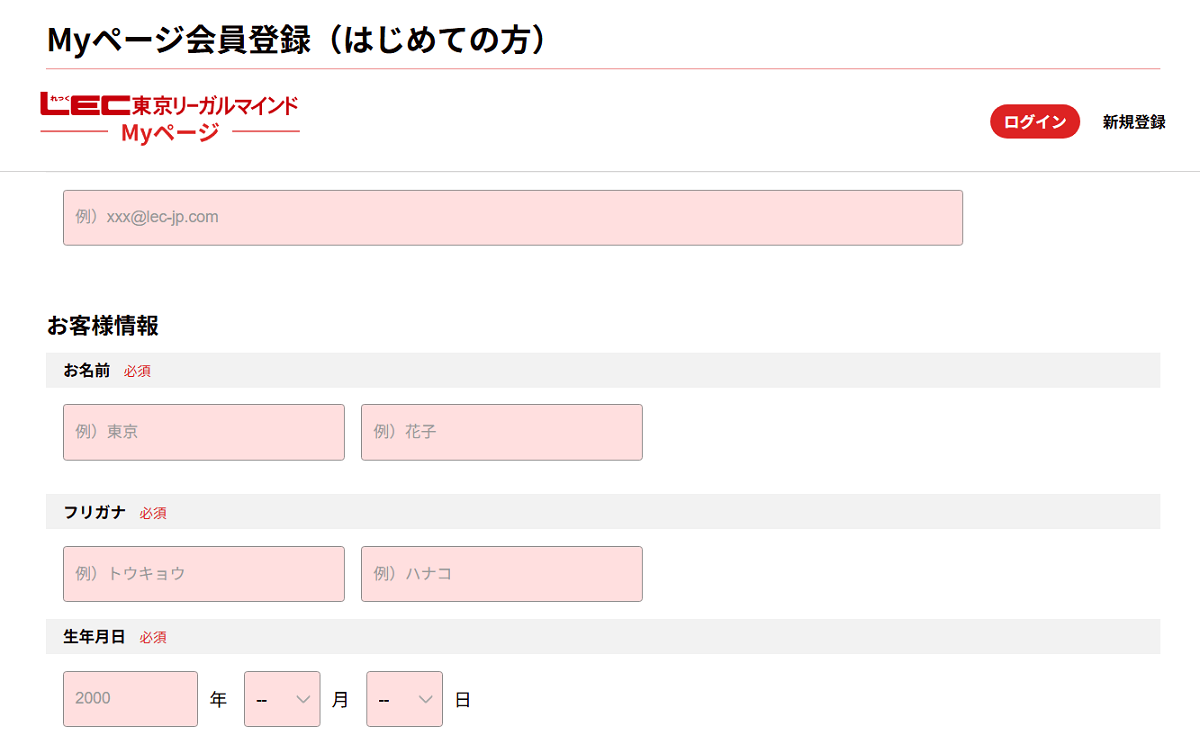Image resolution: width=1200 pixels, height=753 pixels.
Task: Click the Myページ text under the logo
Action: coord(169,132)
